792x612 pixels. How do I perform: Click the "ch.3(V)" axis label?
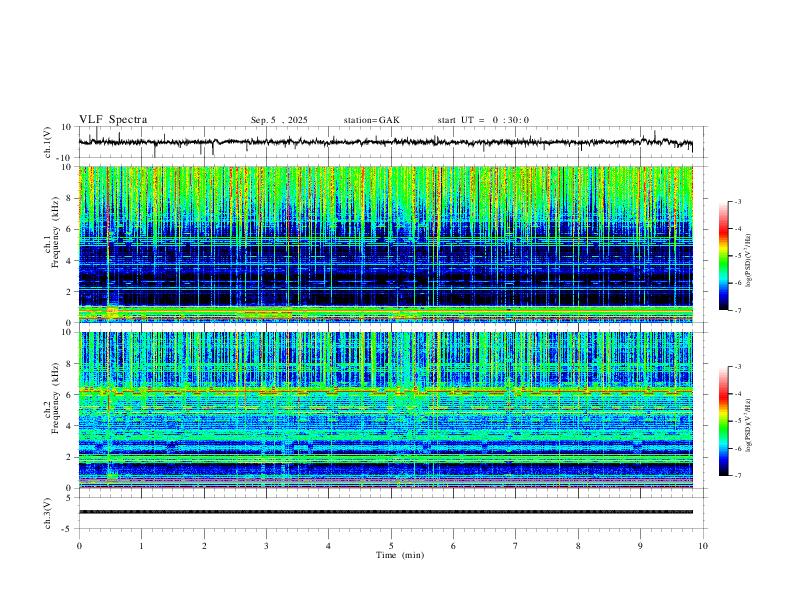[x=48, y=513]
